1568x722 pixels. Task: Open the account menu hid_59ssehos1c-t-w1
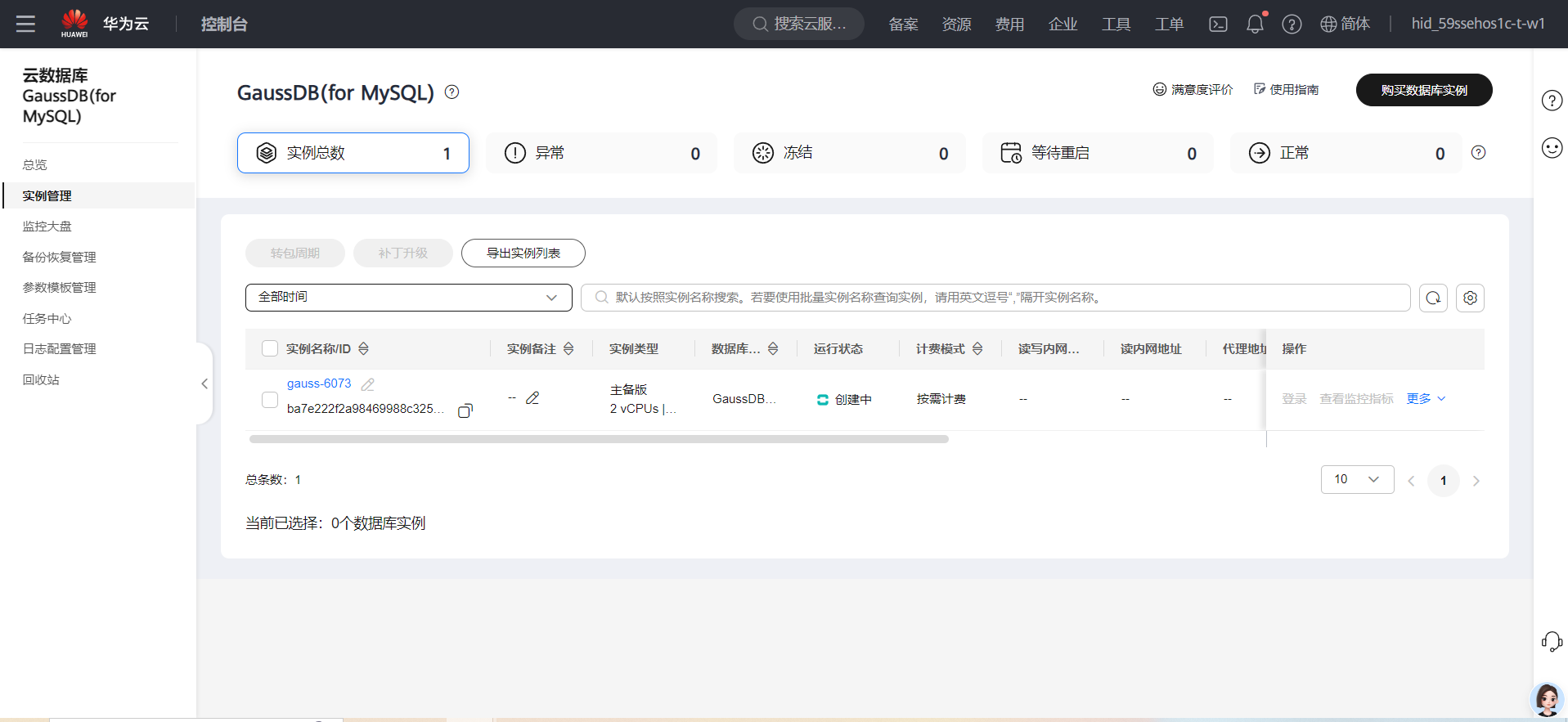pyautogui.click(x=1478, y=24)
